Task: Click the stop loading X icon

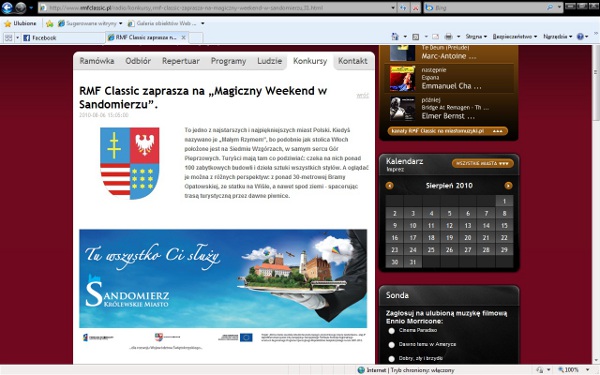Action: 415,8
